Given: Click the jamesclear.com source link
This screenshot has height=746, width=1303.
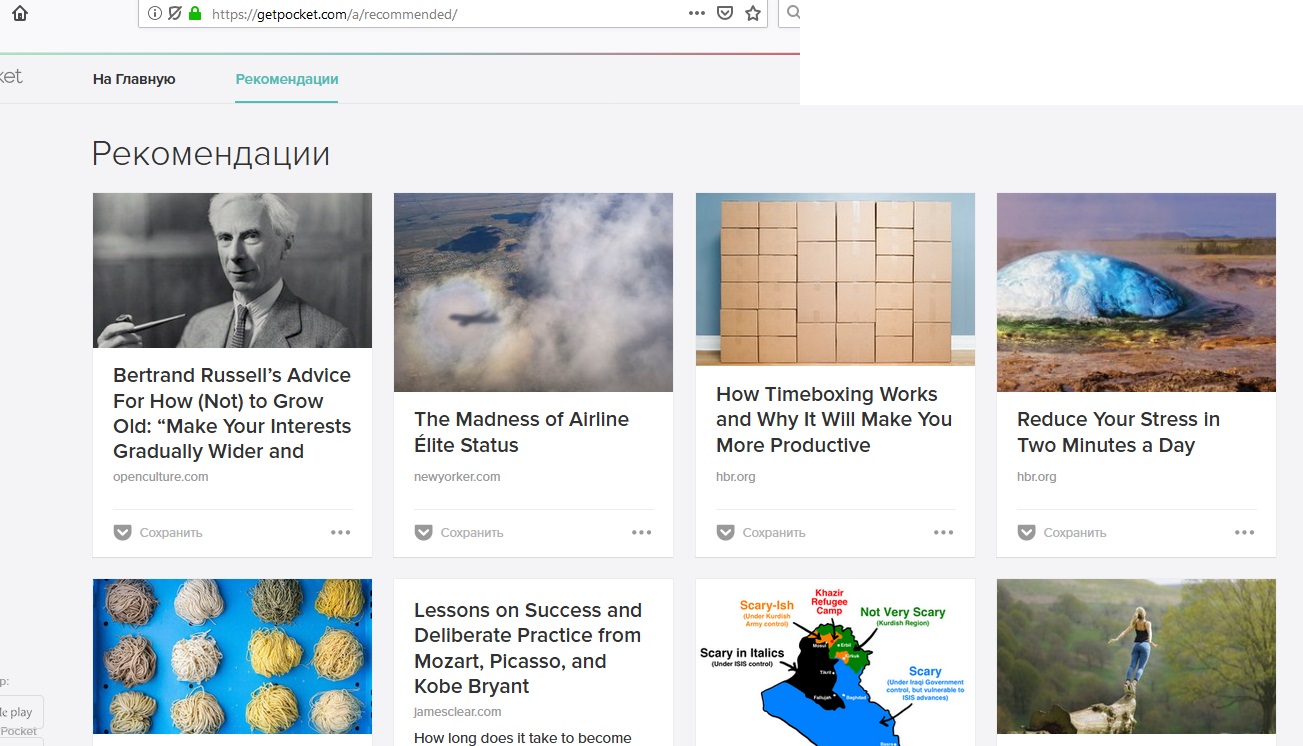Looking at the screenshot, I should (x=458, y=712).
